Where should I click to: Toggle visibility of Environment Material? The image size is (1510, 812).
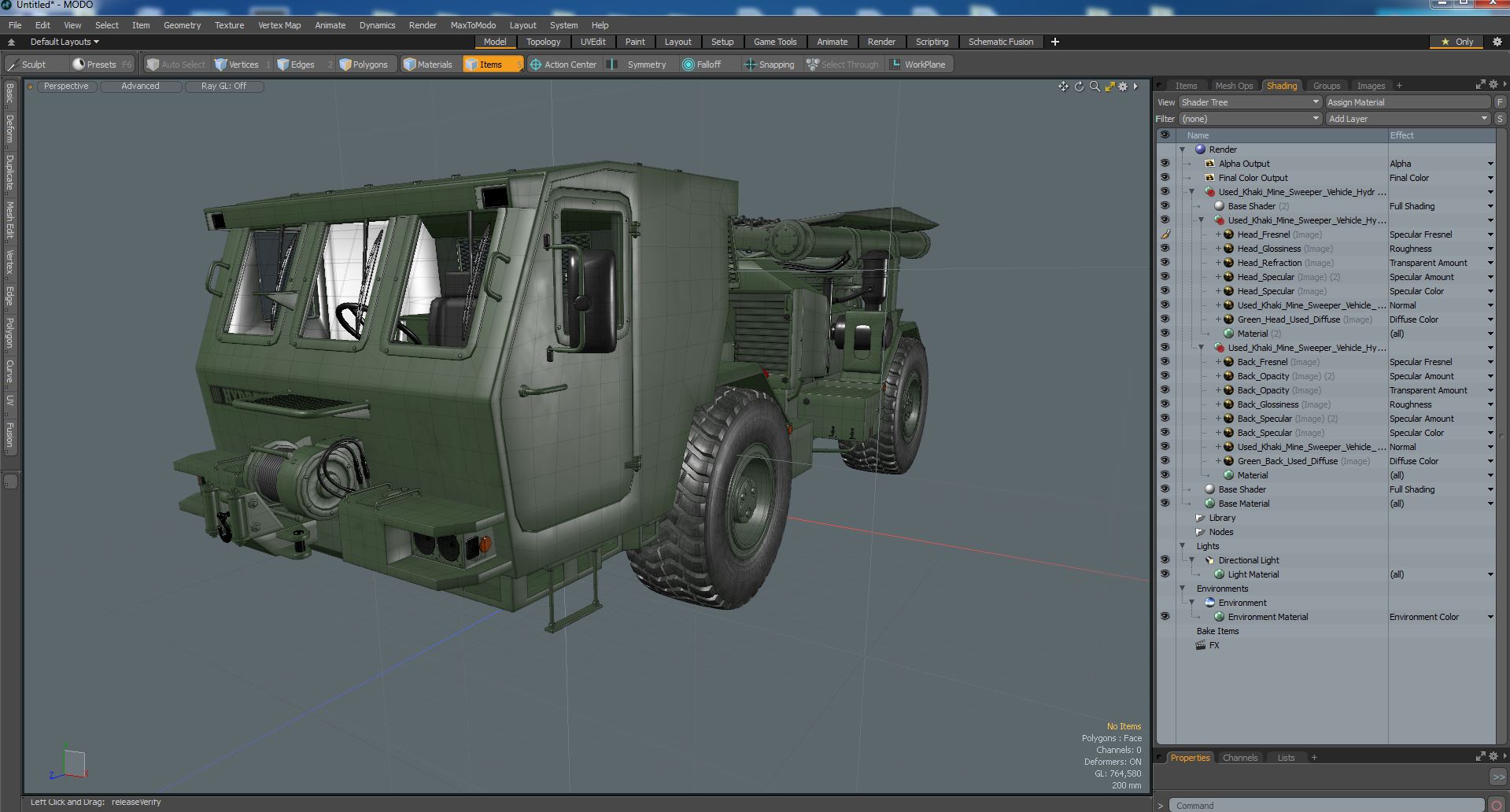tap(1165, 617)
